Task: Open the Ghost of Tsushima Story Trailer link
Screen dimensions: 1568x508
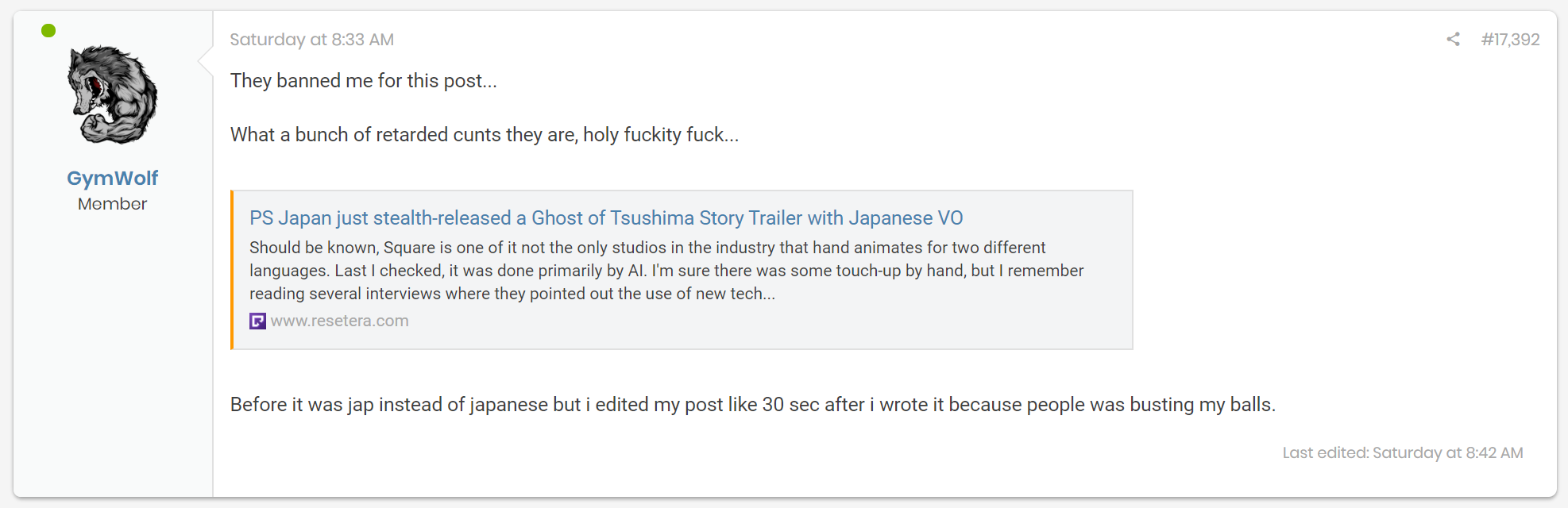Action: [606, 217]
